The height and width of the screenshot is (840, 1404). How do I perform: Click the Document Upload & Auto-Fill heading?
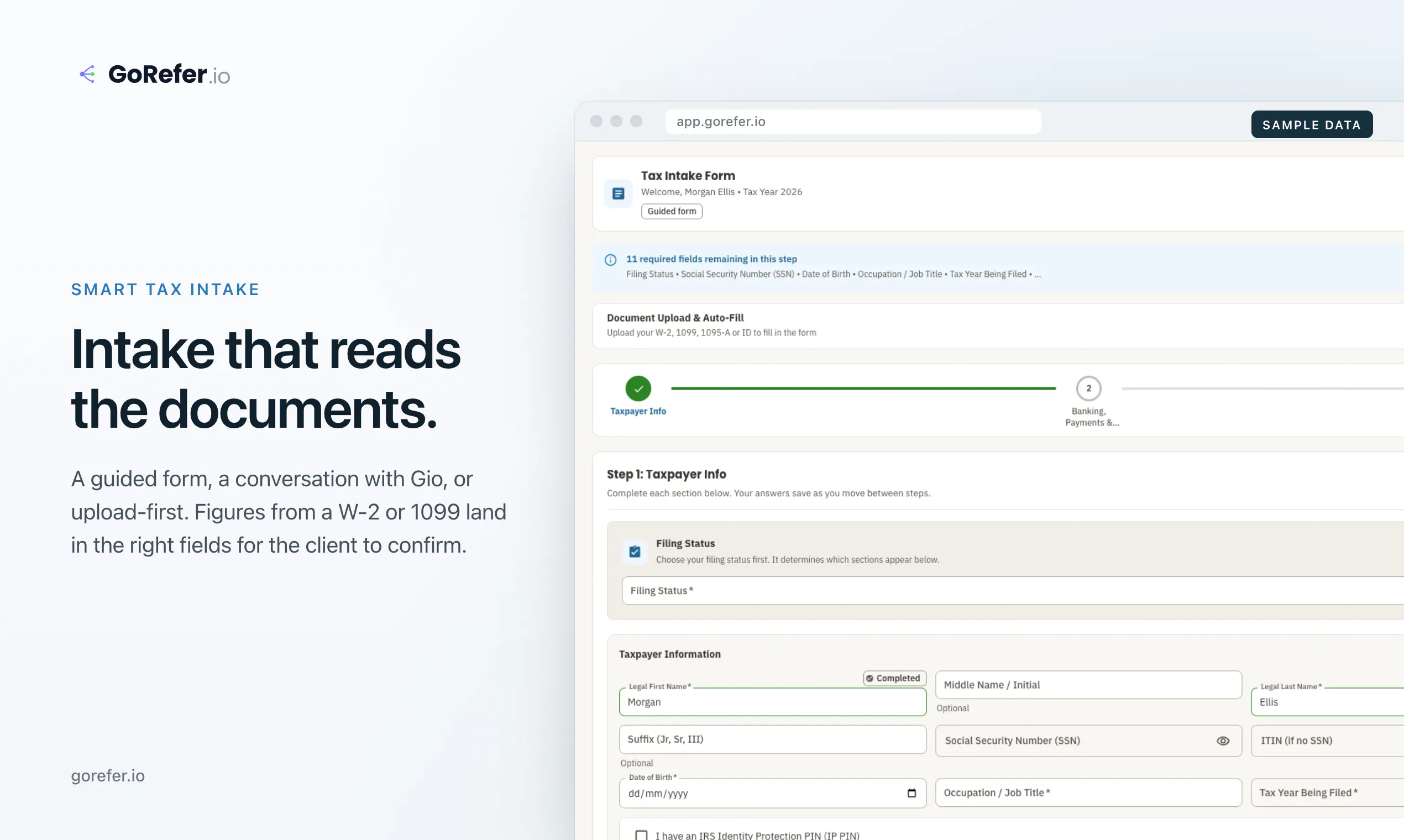(x=675, y=318)
